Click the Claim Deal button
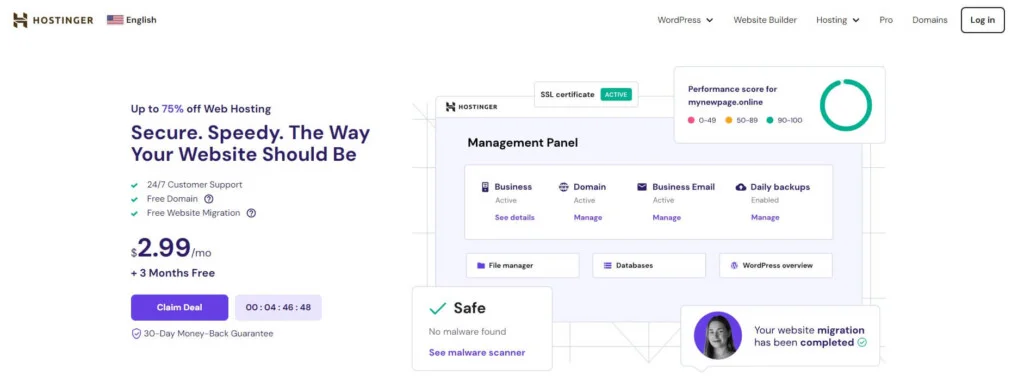This screenshot has width=1024, height=388. click(180, 308)
